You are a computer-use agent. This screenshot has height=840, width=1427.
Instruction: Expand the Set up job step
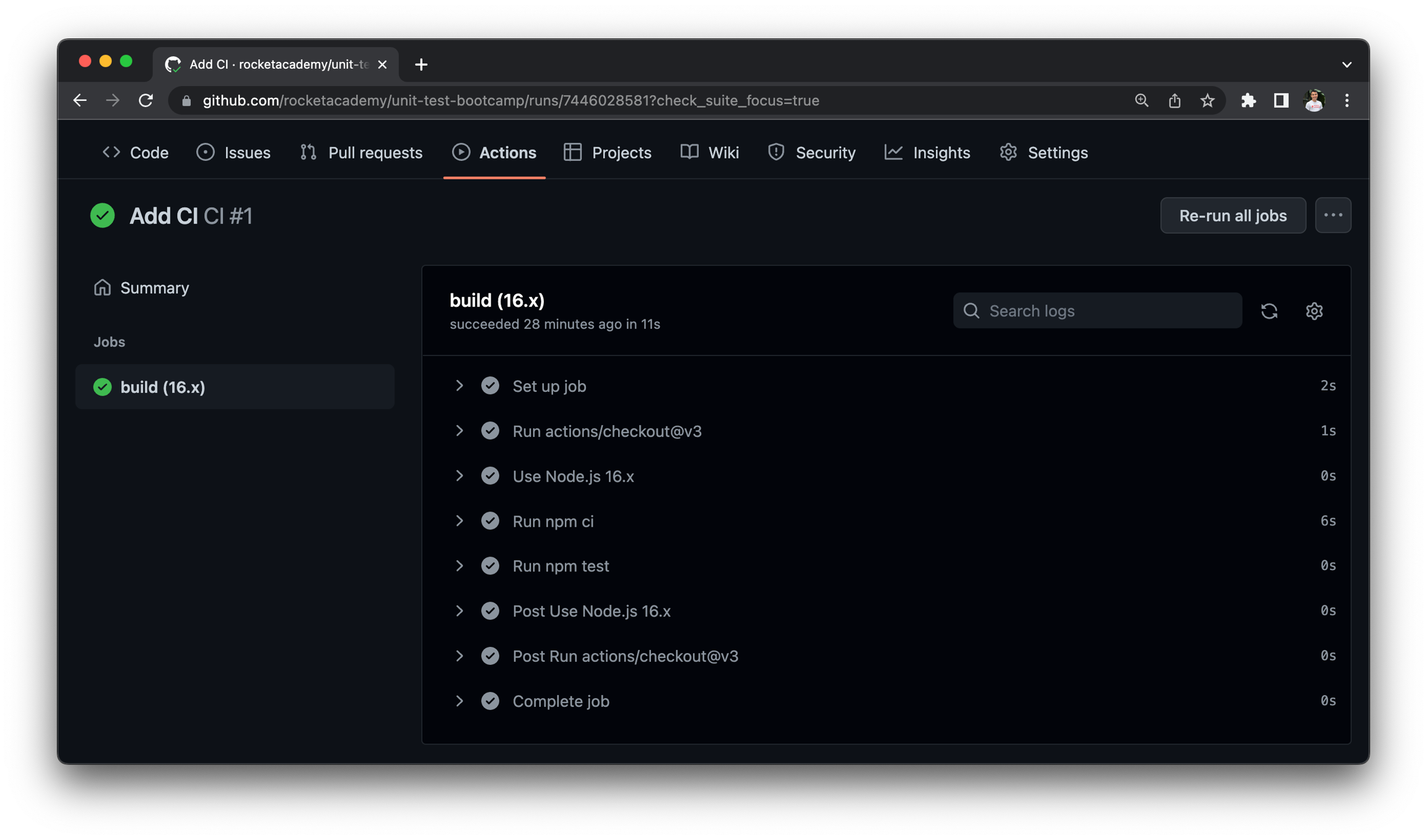tap(459, 386)
